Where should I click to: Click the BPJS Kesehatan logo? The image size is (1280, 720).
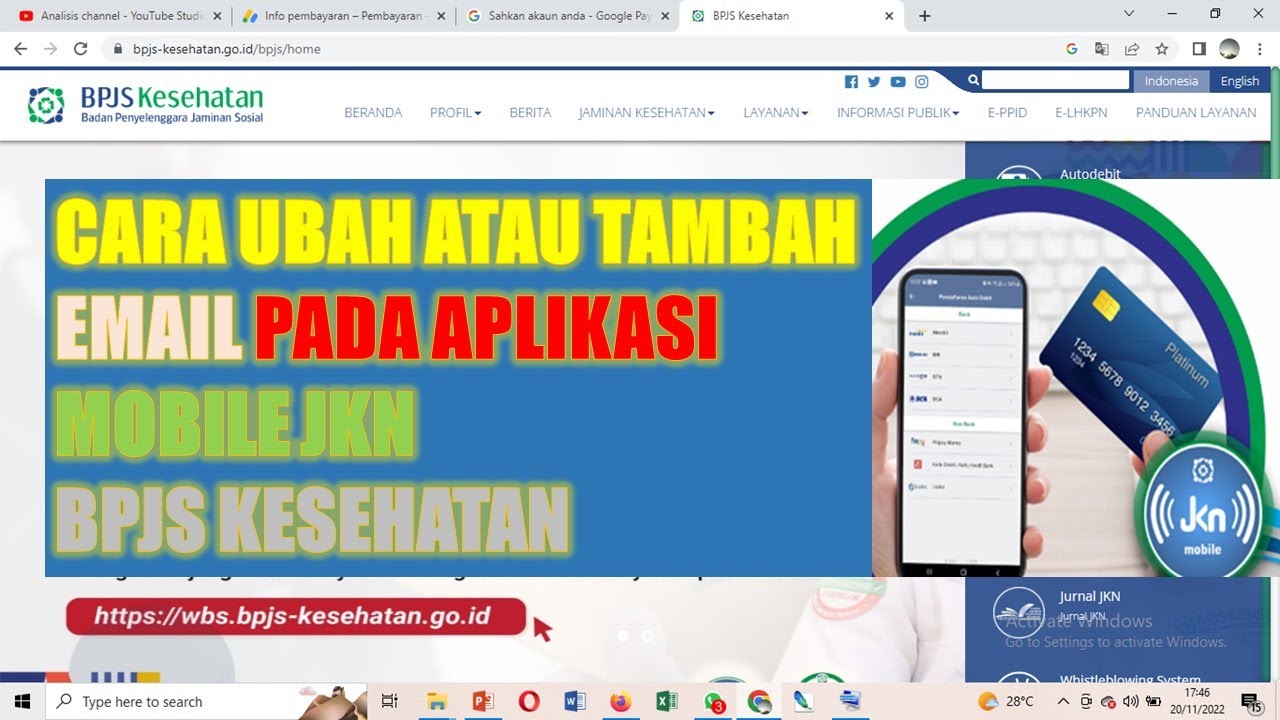click(x=145, y=105)
